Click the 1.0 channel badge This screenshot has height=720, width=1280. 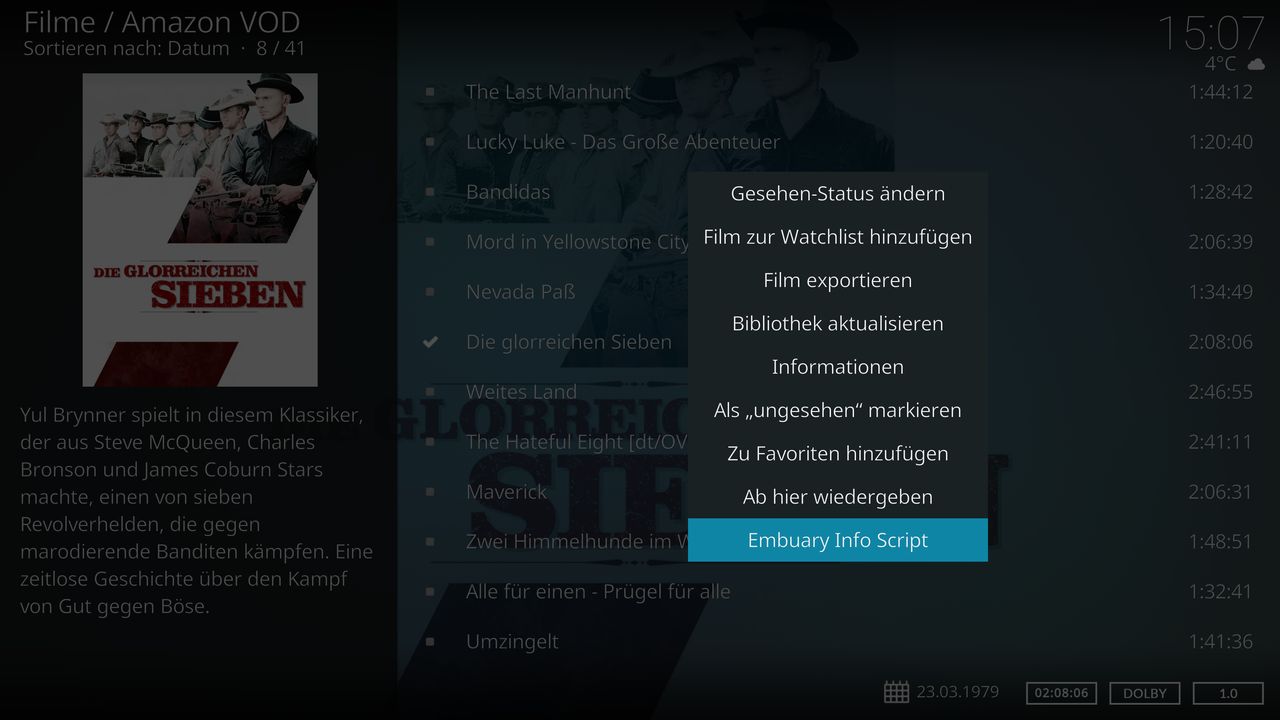pyautogui.click(x=1228, y=693)
